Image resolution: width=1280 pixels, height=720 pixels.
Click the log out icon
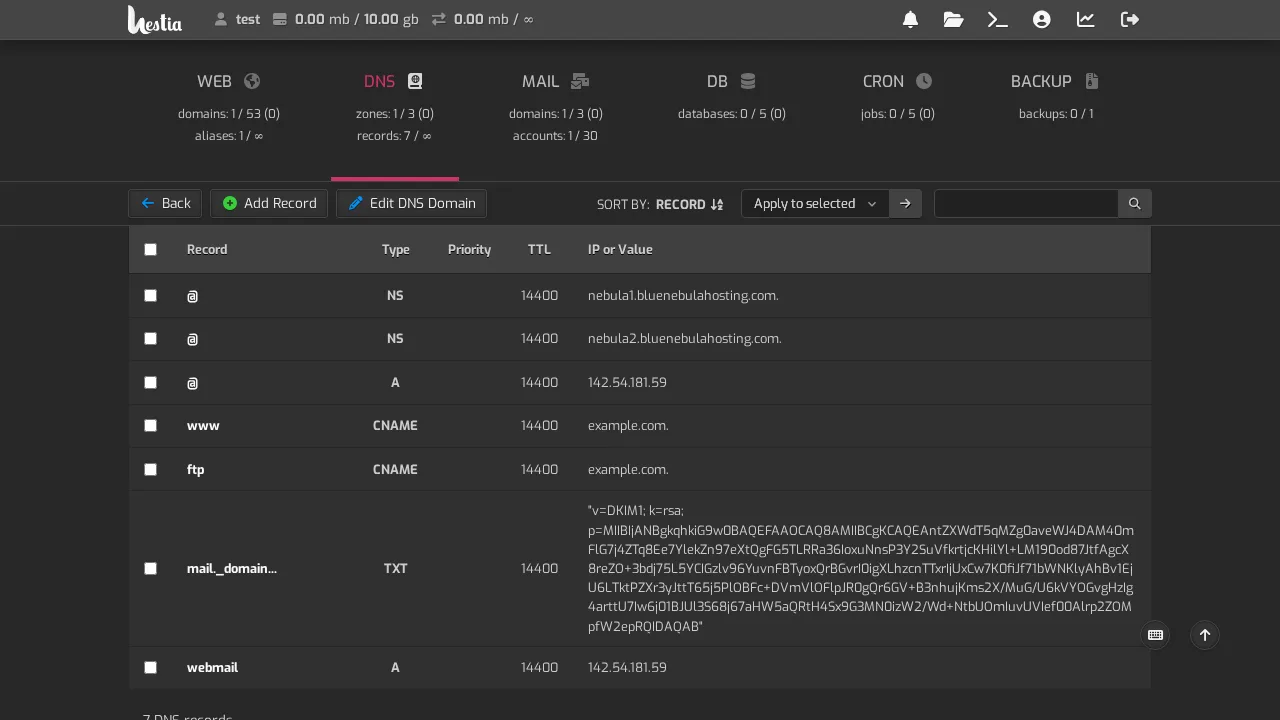(x=1130, y=19)
